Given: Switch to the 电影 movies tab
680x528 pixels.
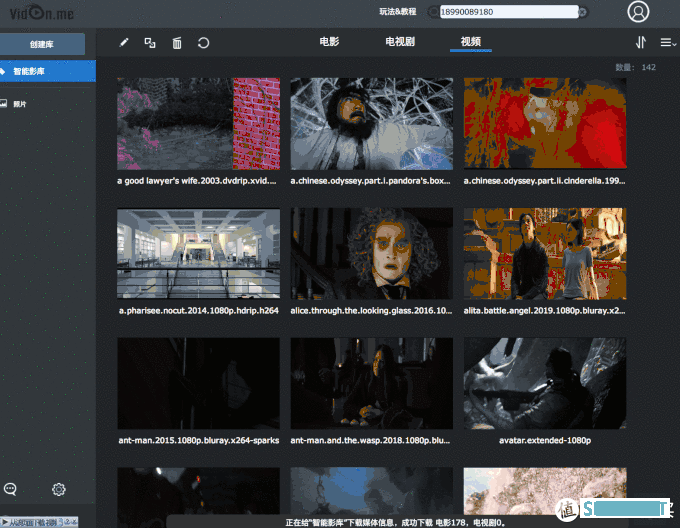Looking at the screenshot, I should tap(329, 42).
